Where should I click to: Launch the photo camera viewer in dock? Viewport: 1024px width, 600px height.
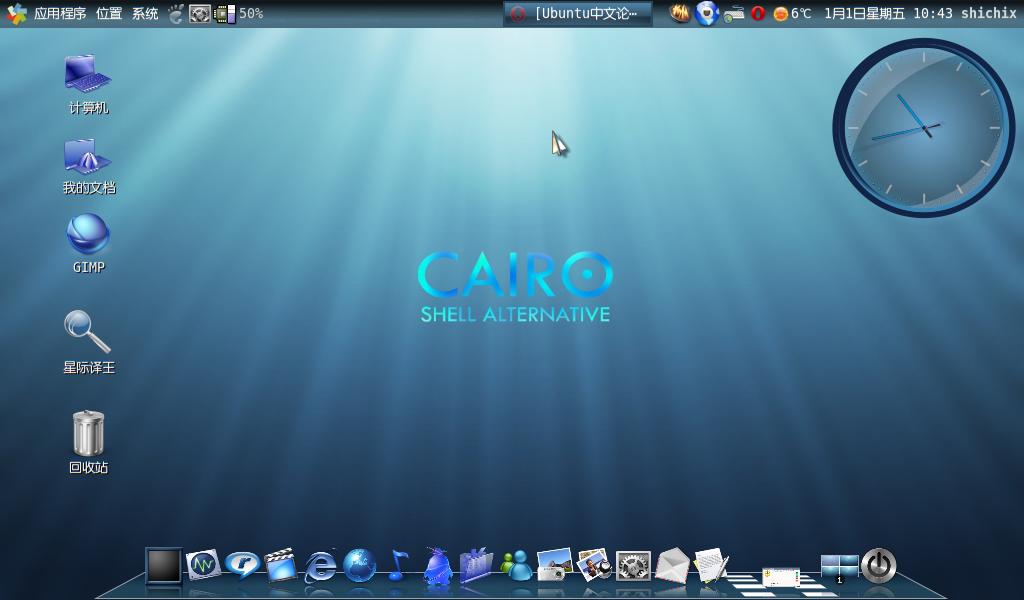[x=554, y=565]
